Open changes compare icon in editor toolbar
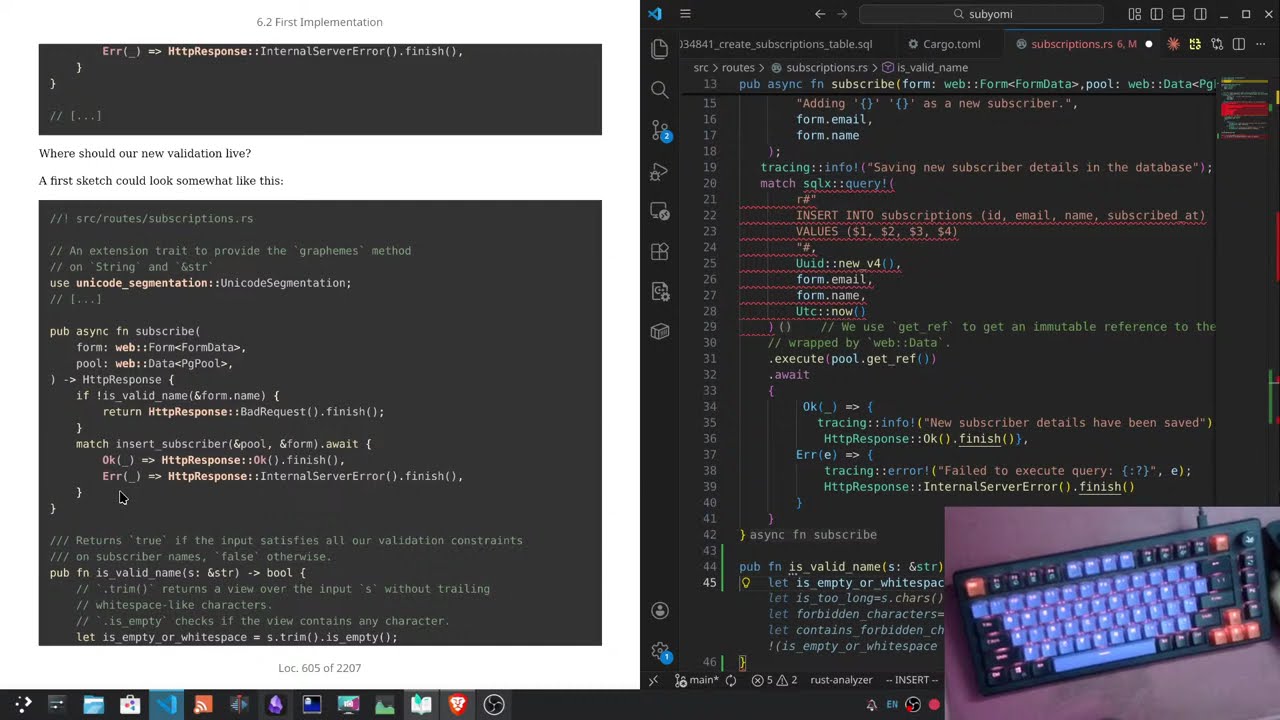 pyautogui.click(x=1217, y=44)
